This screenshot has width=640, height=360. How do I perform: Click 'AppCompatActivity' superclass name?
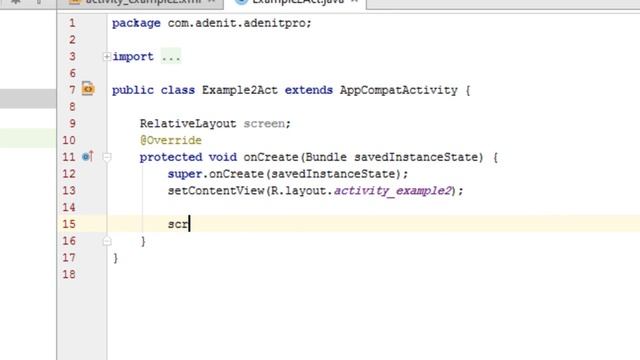(x=398, y=90)
